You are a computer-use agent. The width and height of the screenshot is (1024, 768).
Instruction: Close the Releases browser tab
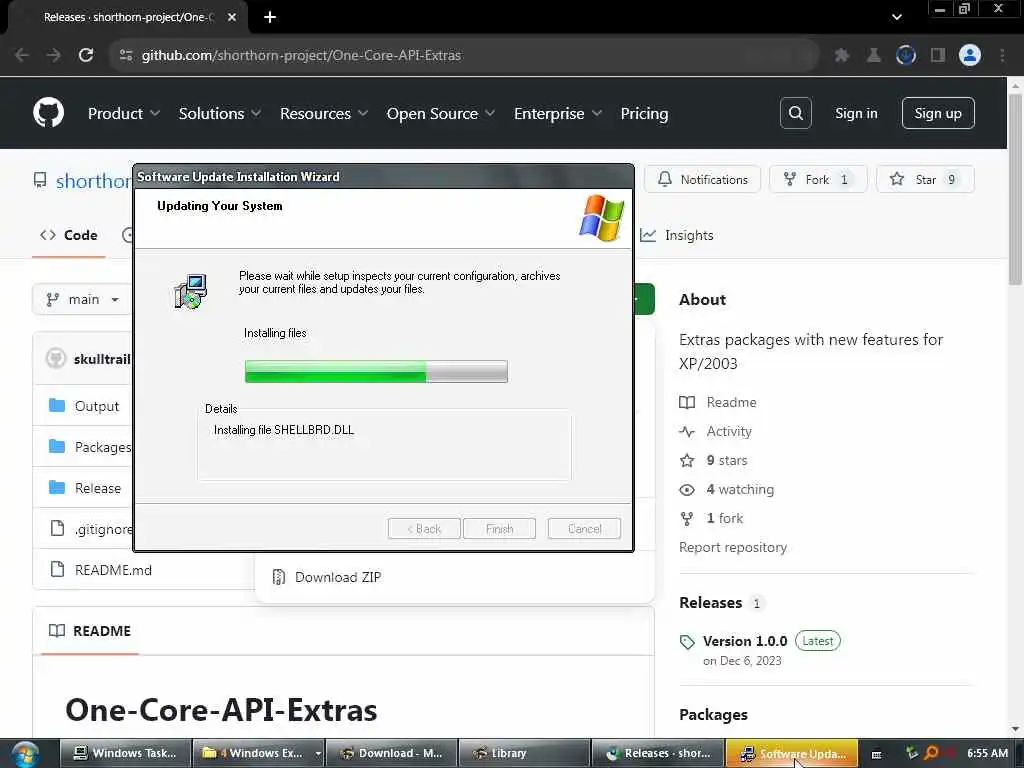tap(231, 18)
